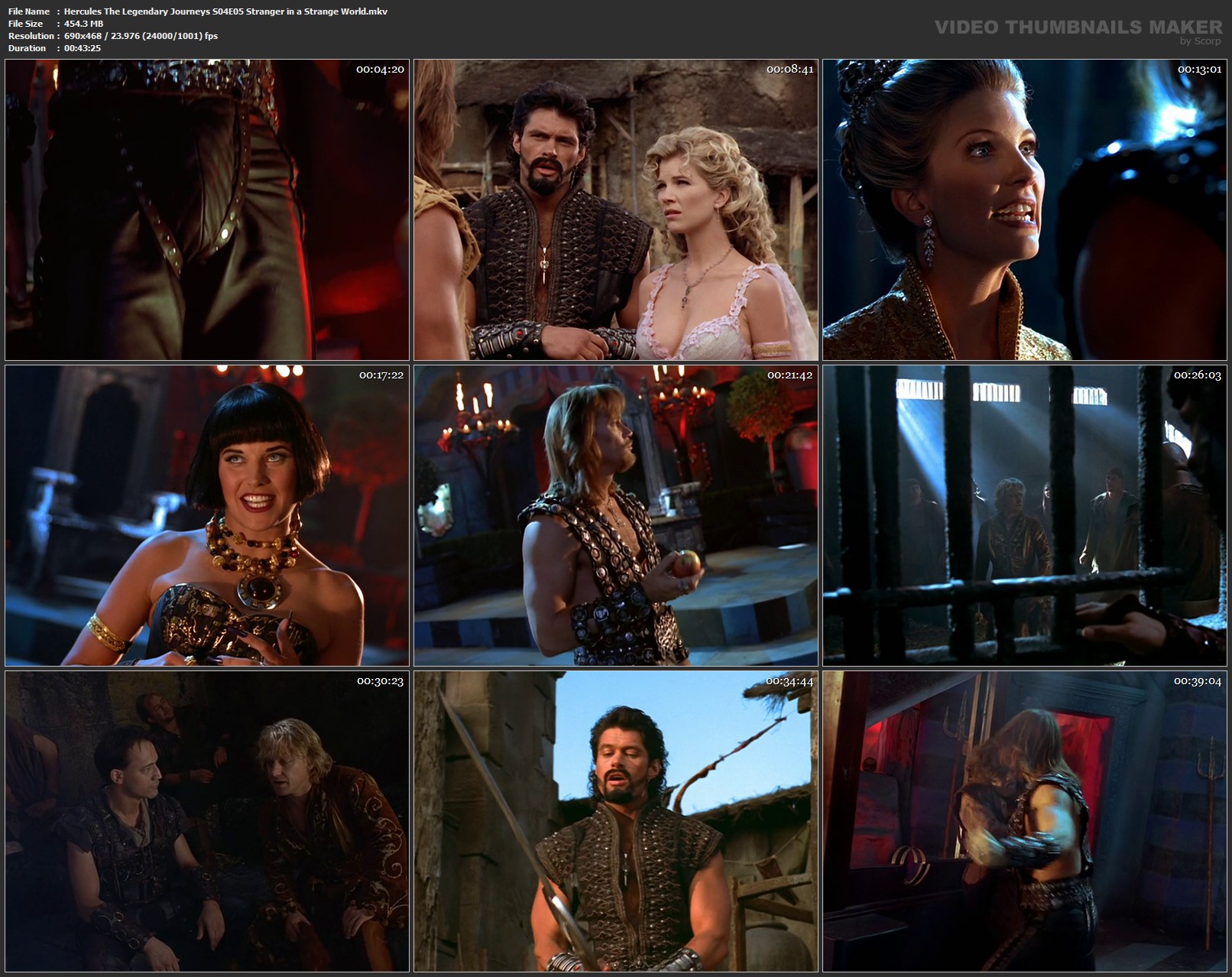Click the VIDEO THUMBNAILS MAKER watermark
Image resolution: width=1232 pixels, height=977 pixels.
1078,27
